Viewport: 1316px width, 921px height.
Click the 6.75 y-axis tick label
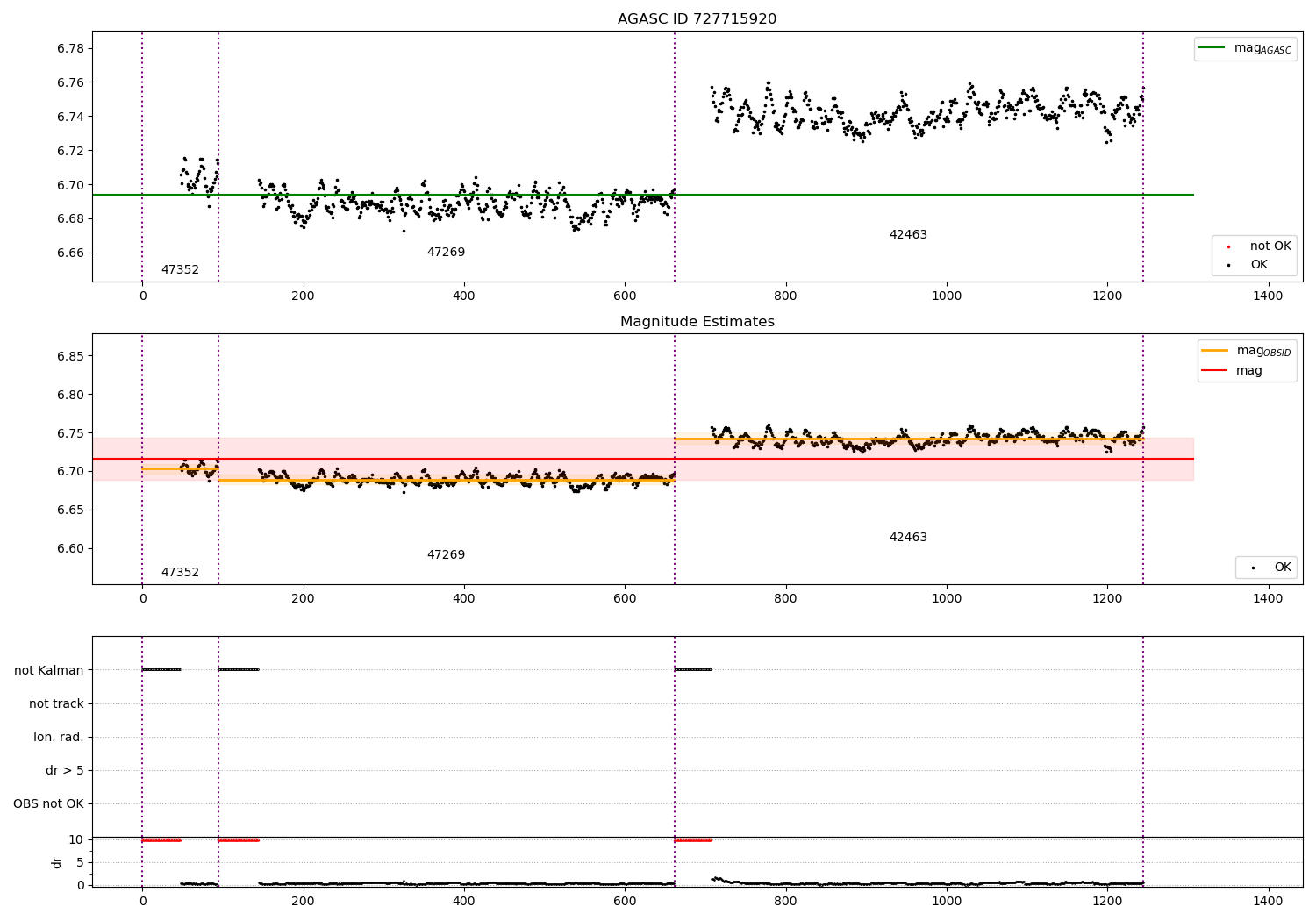tap(71, 433)
